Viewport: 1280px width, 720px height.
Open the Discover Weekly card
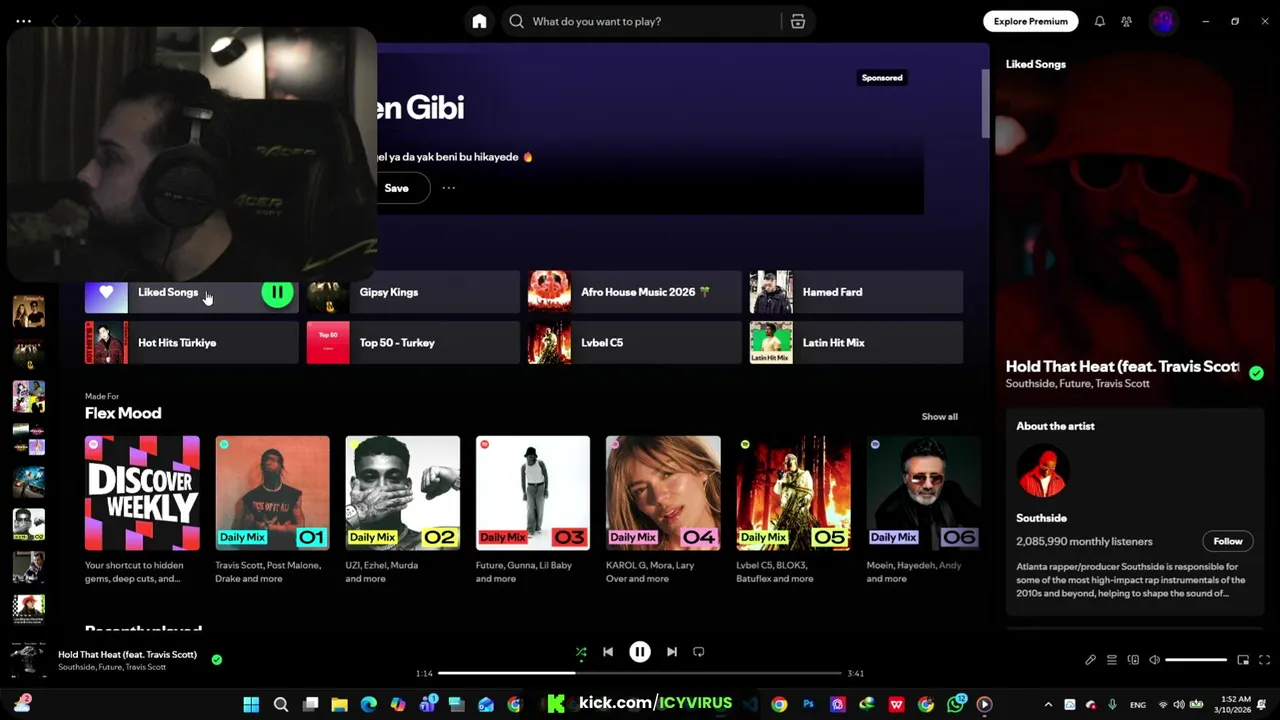tap(142, 510)
